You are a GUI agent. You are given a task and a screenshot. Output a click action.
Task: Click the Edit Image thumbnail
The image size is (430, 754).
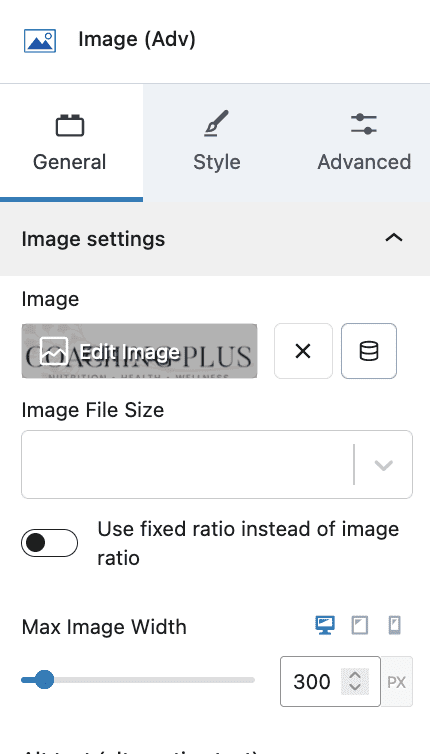click(139, 351)
